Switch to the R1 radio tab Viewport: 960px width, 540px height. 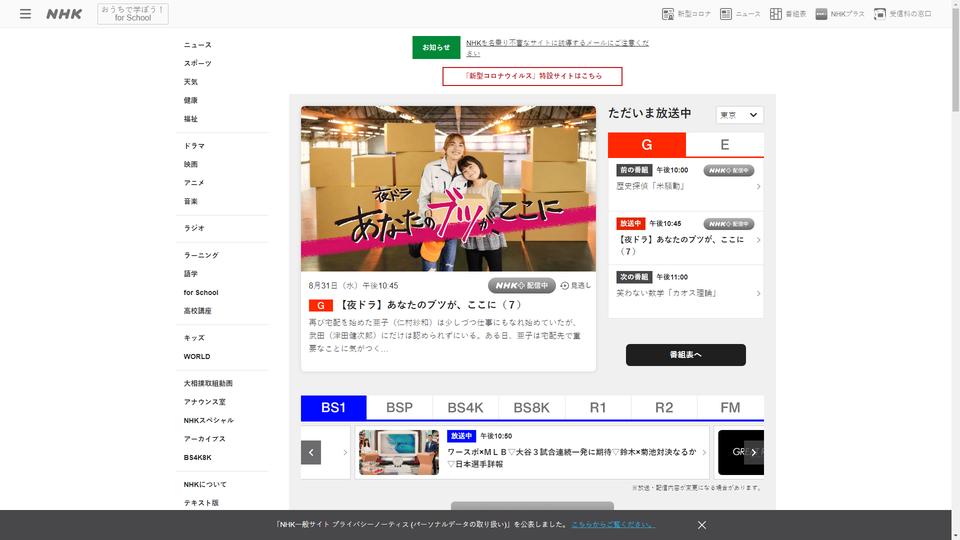[598, 408]
